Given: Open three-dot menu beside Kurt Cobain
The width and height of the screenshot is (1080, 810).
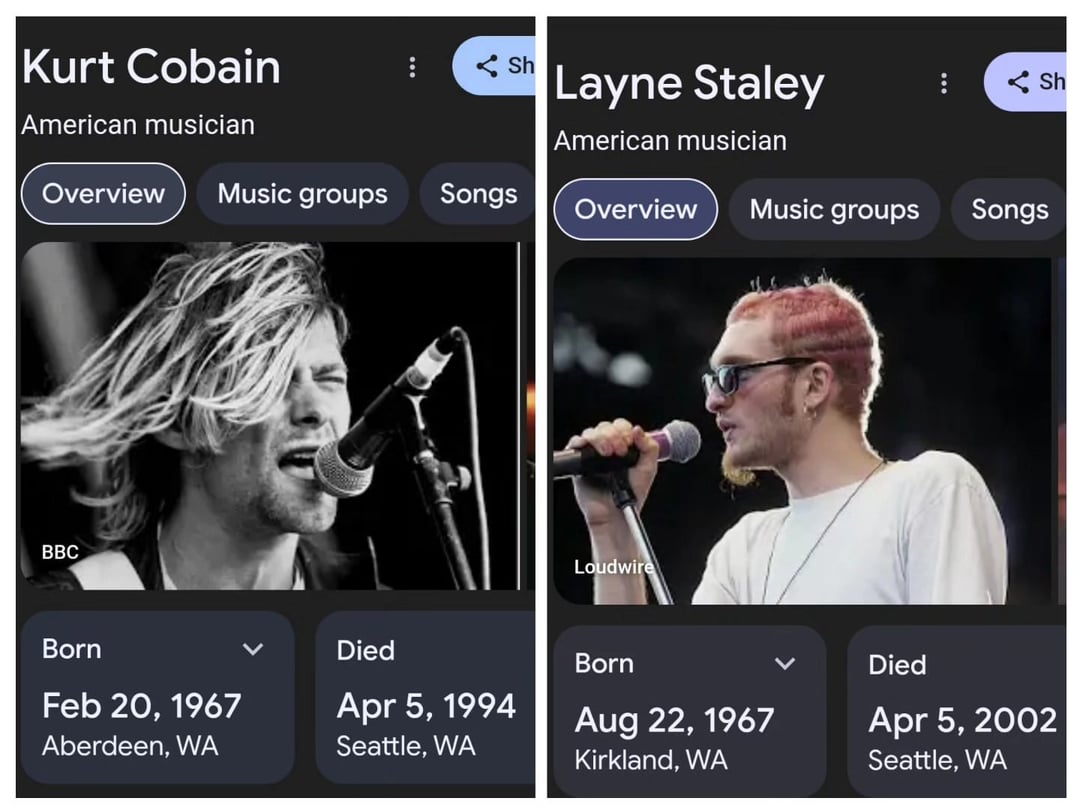Looking at the screenshot, I should tap(412, 67).
